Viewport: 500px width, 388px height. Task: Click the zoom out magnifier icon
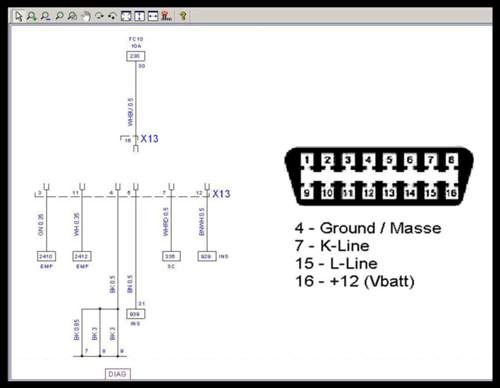point(45,16)
